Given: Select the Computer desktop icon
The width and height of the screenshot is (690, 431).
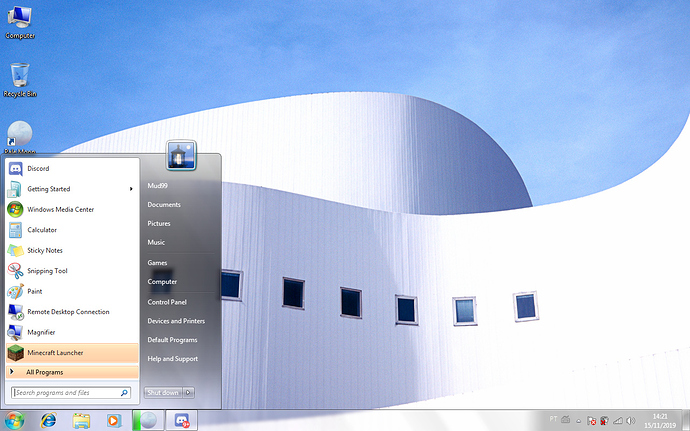Looking at the screenshot, I should tap(20, 23).
